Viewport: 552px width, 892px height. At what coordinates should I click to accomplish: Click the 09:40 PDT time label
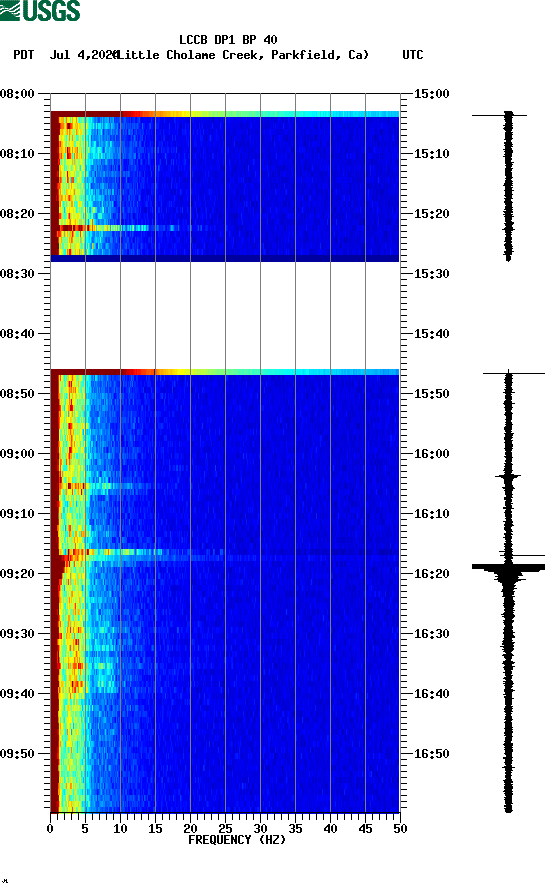tap(18, 693)
